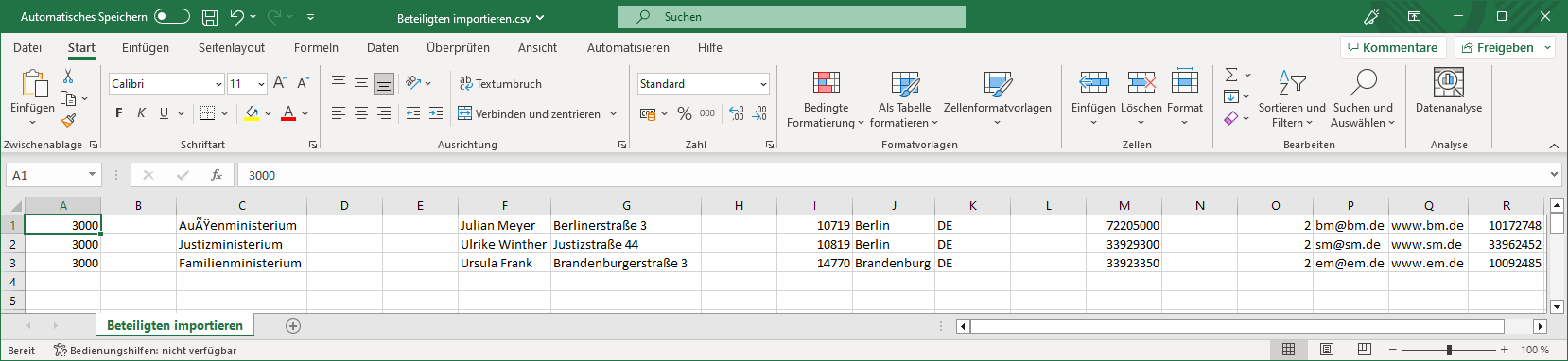
Task: Open the Undo history dropdown arrow
Action: click(x=253, y=16)
